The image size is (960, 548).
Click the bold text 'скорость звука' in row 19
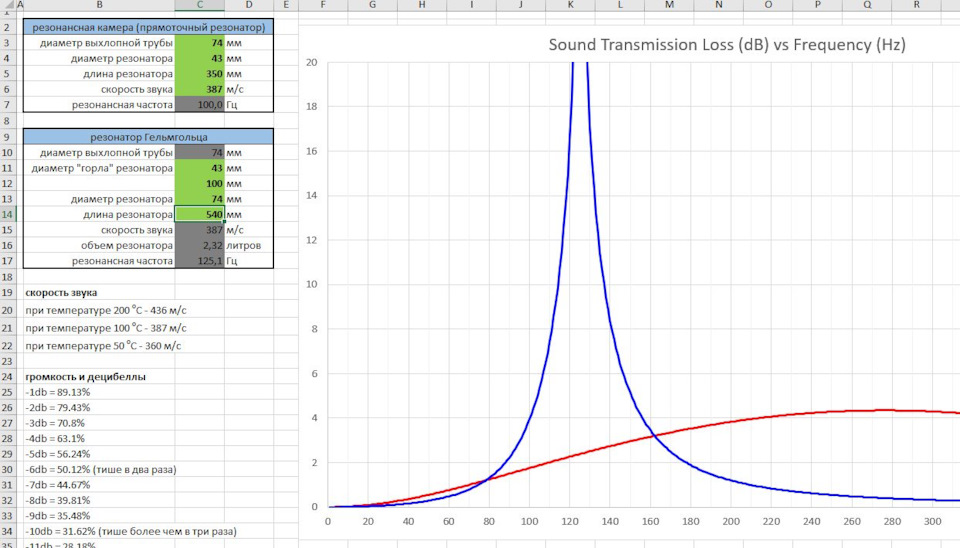click(x=61, y=293)
